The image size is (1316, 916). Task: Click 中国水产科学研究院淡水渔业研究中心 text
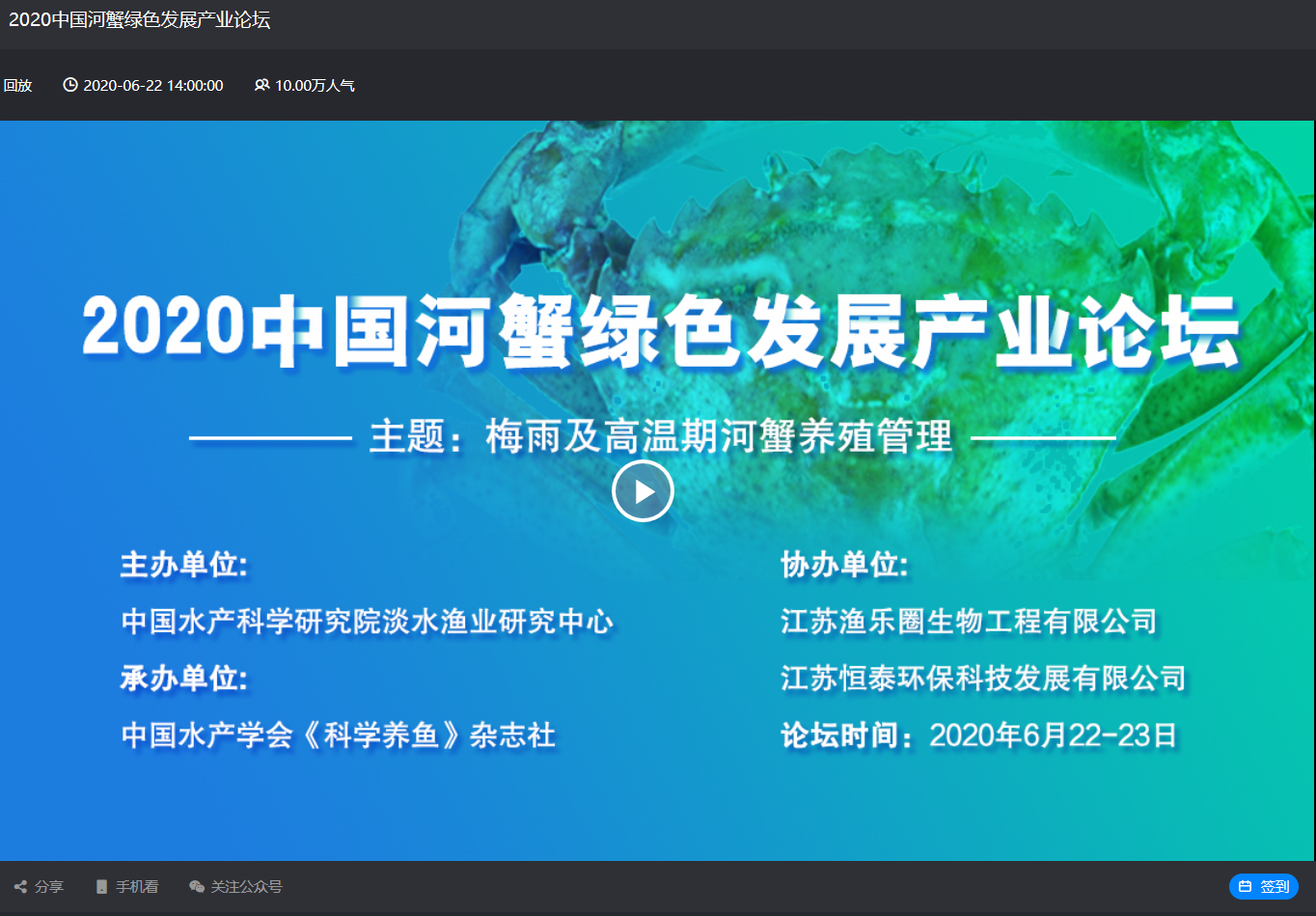[367, 621]
